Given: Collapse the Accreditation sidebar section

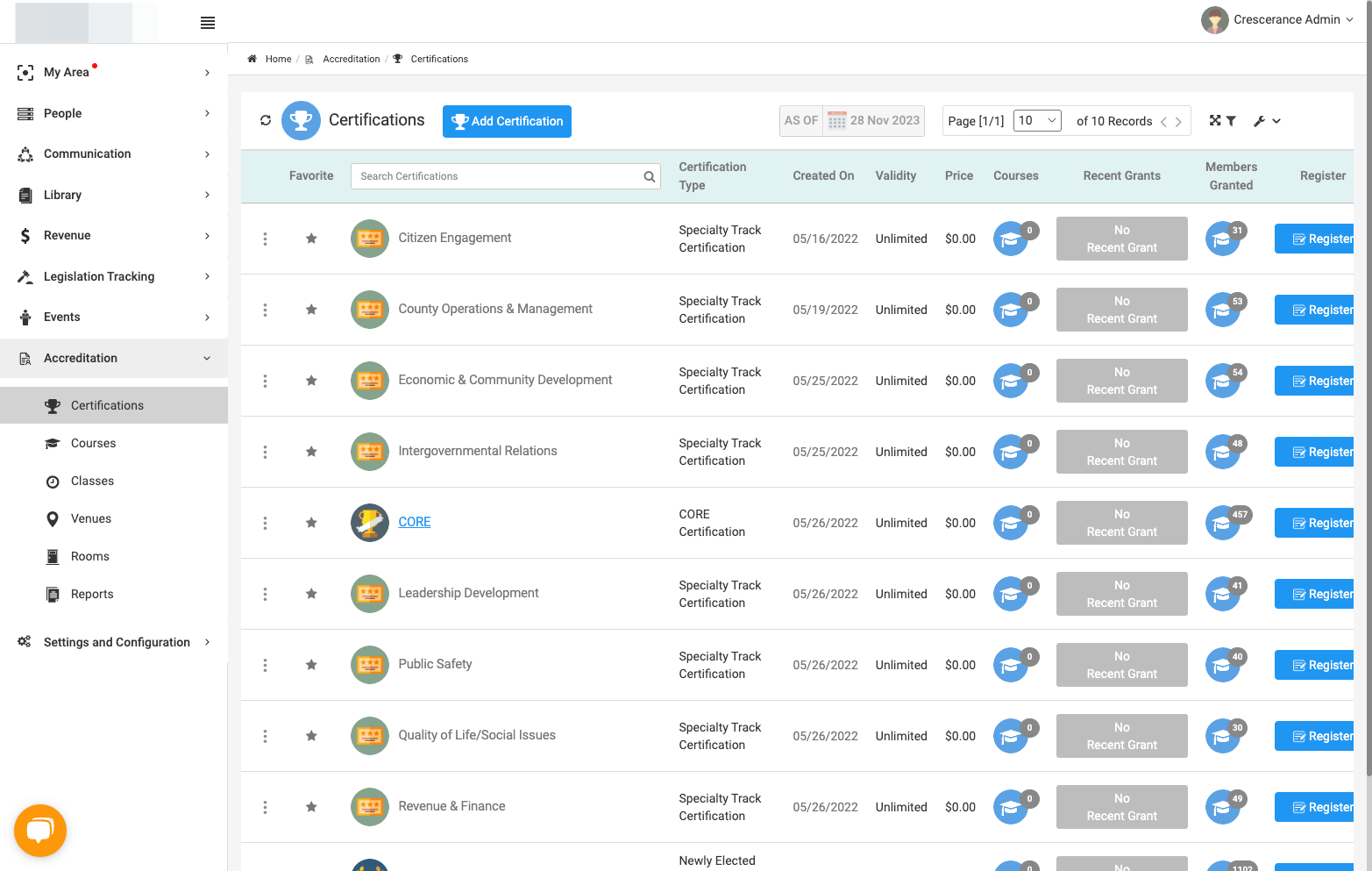Looking at the screenshot, I should (x=114, y=358).
